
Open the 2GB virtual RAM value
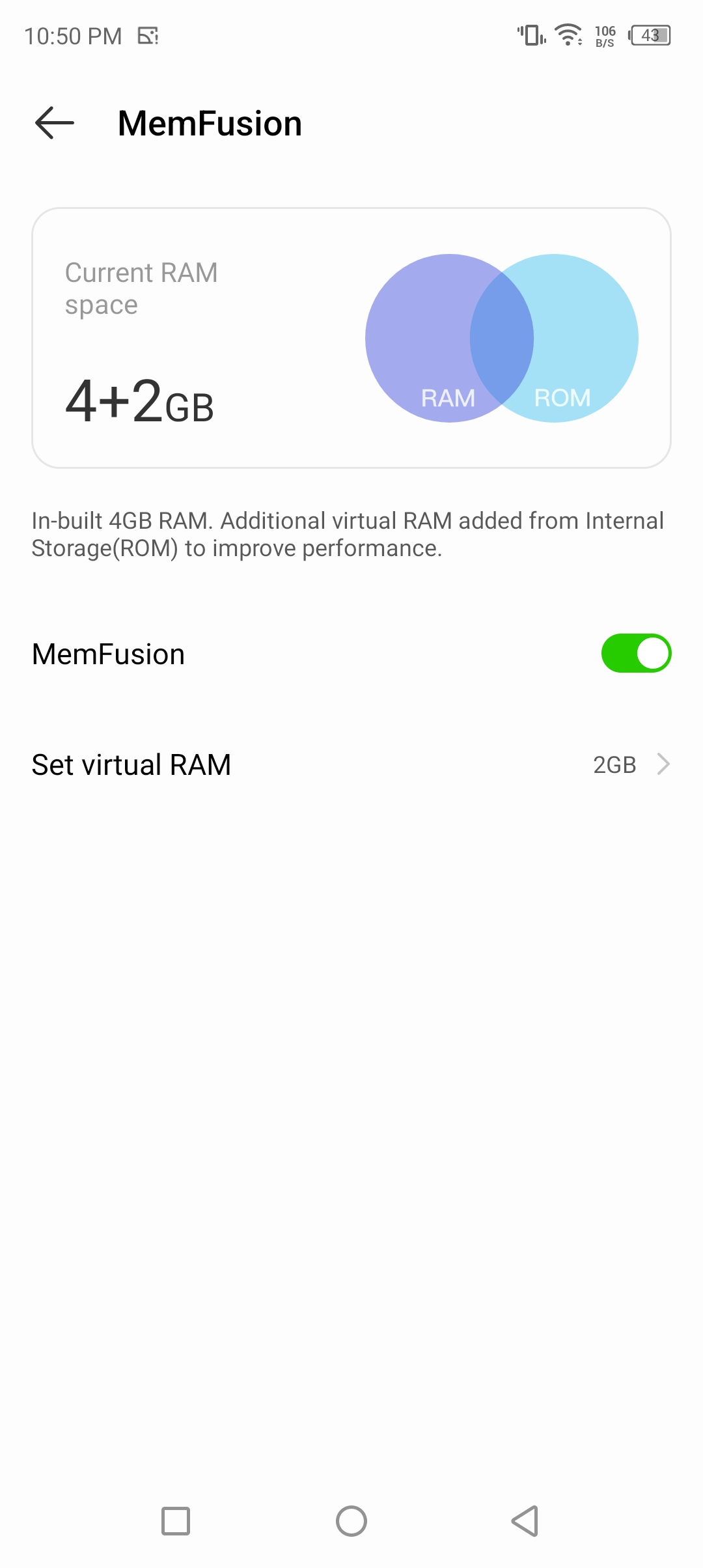[614, 764]
